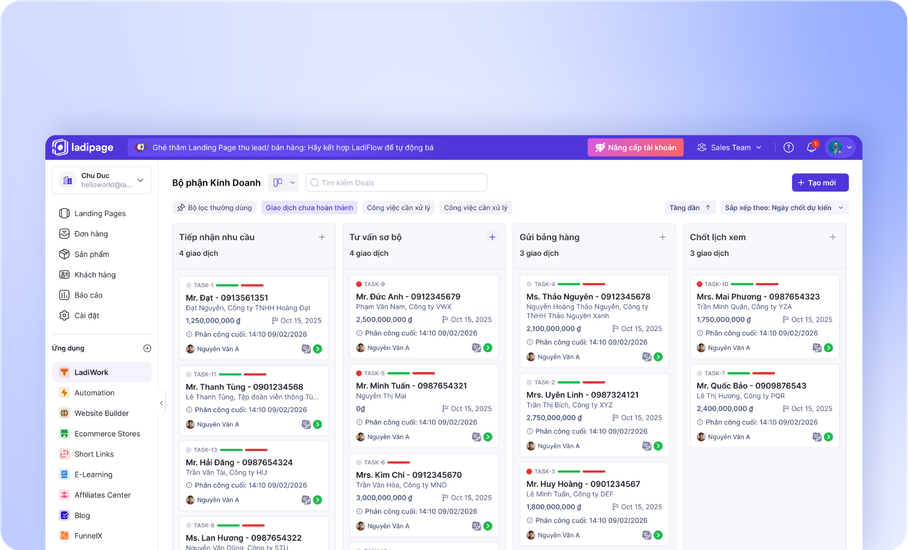Screen dimensions: 908x550
Task: Open the help question mark icon
Action: 788,148
